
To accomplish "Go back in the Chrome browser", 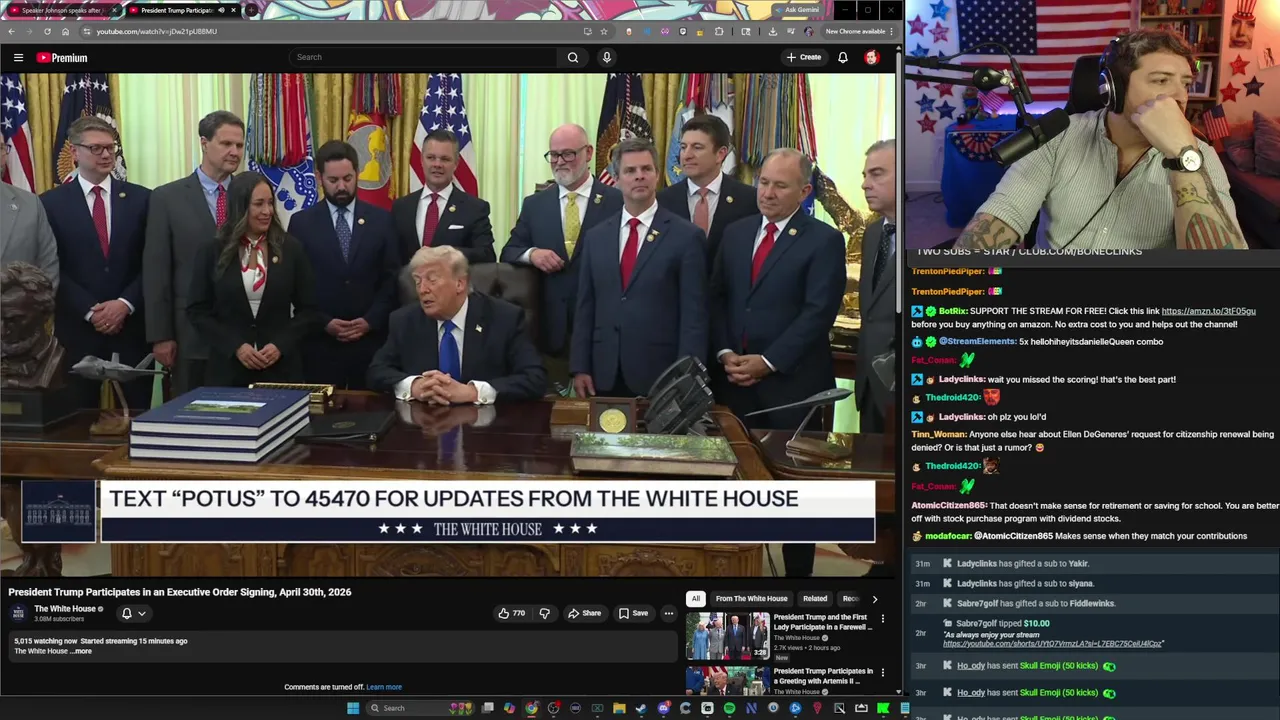I will (11, 31).
